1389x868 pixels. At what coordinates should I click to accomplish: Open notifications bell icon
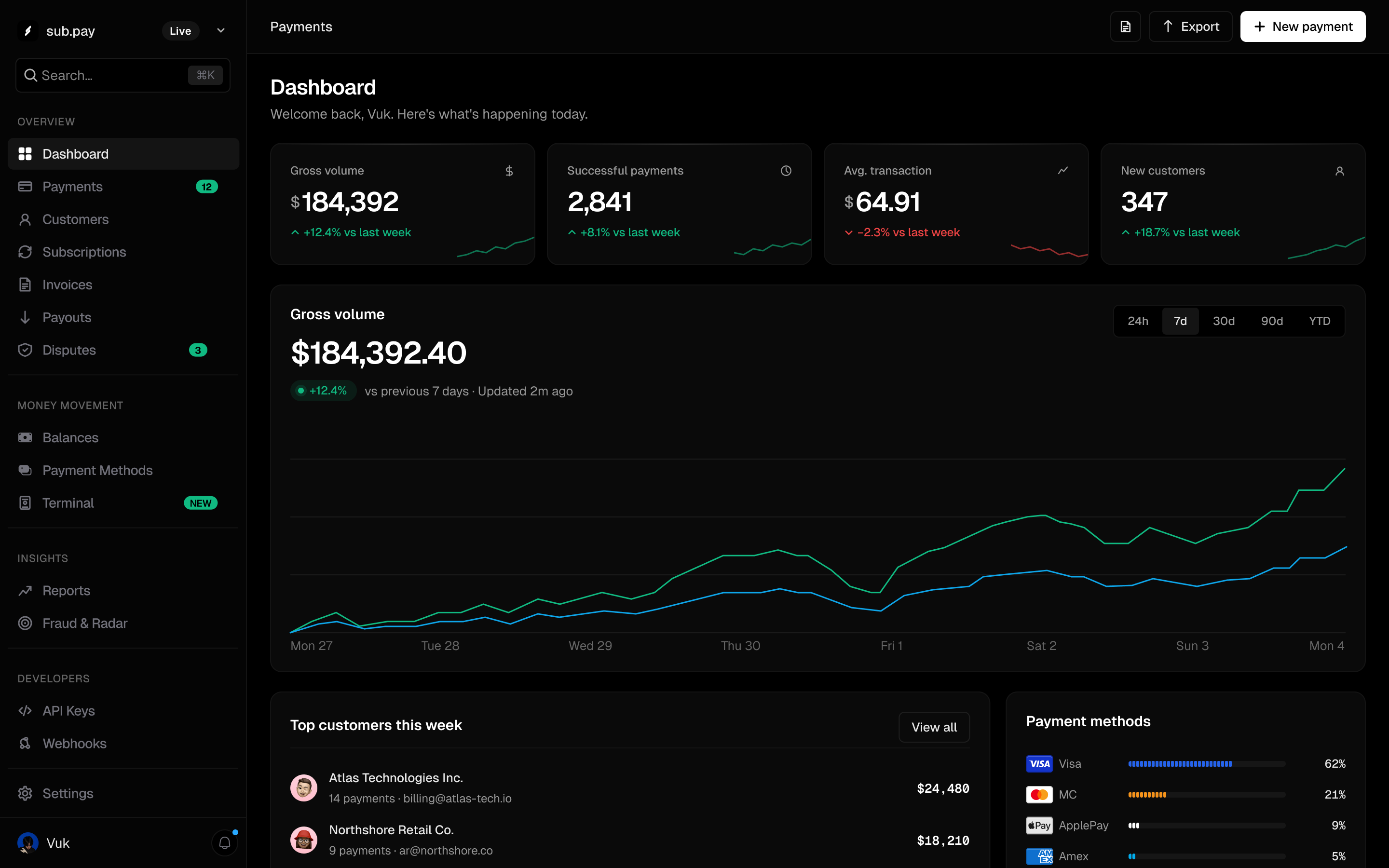point(225,843)
